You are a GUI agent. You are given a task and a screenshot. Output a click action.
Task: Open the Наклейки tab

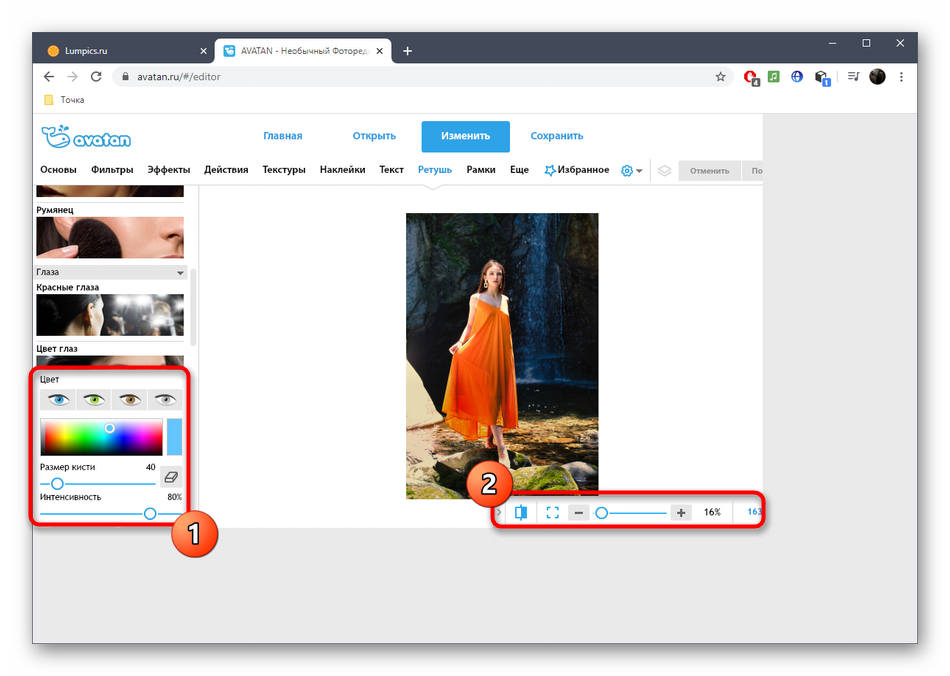(342, 170)
